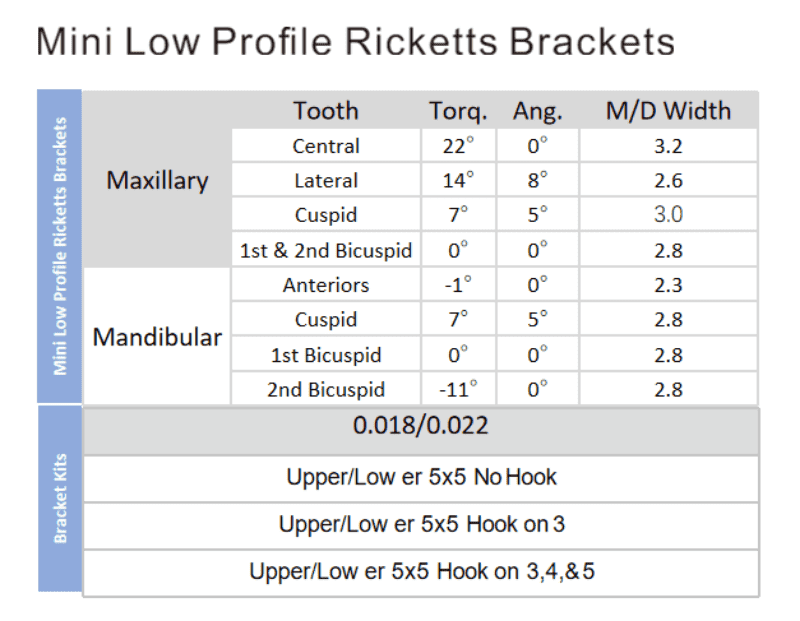Select the 8° angulation value
The width and height of the screenshot is (800, 621).
537,181
